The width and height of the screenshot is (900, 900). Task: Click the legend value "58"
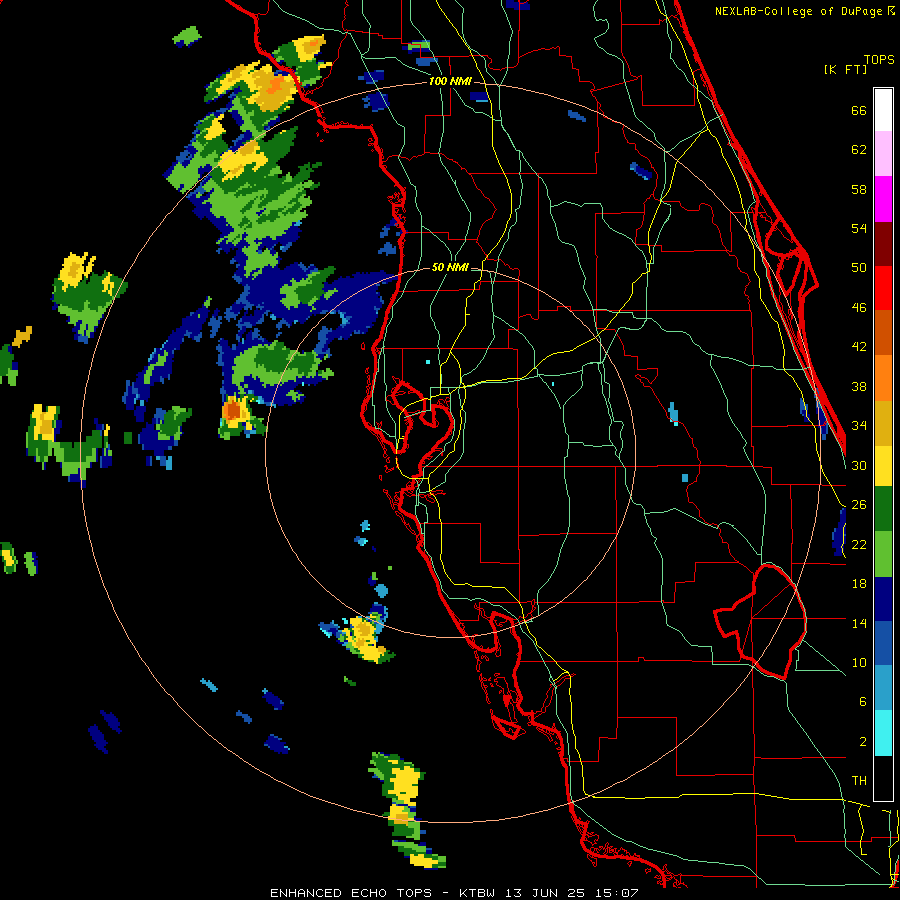click(x=859, y=189)
